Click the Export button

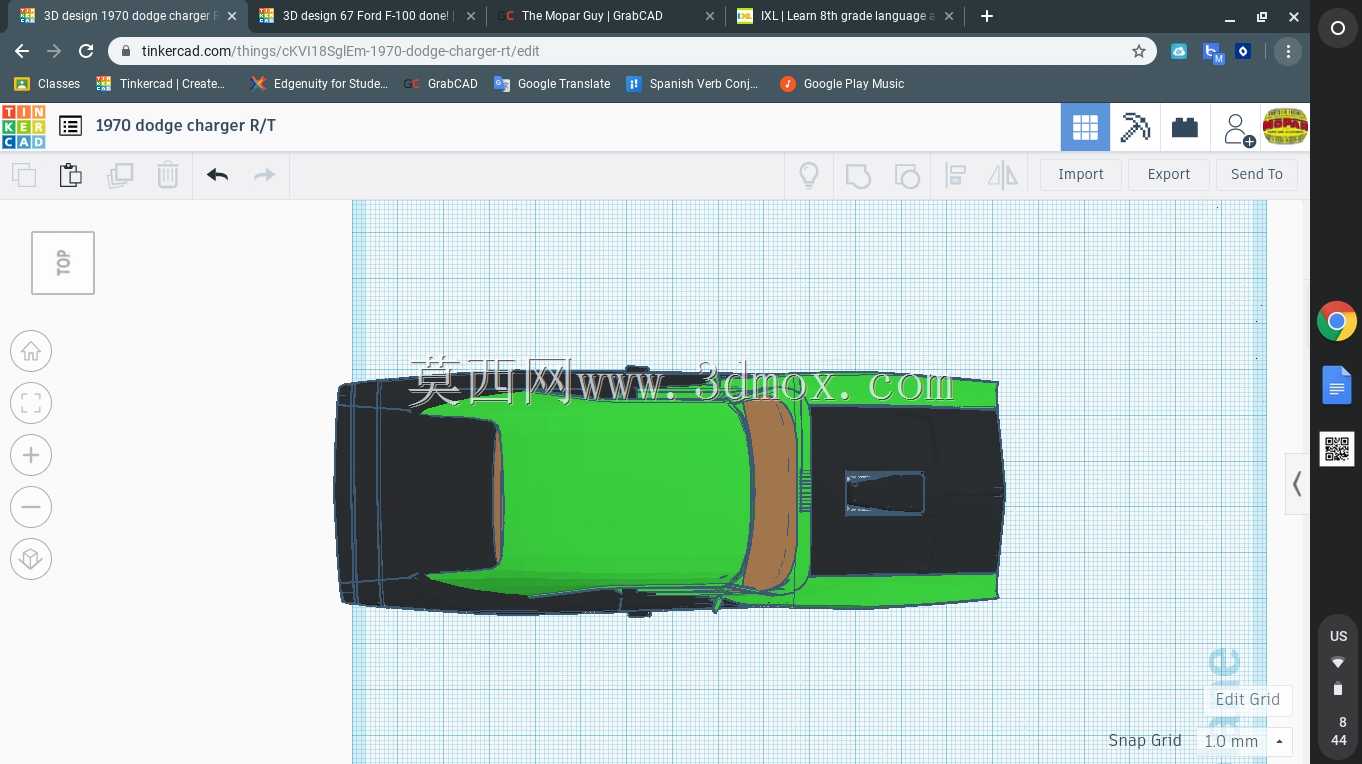click(x=1169, y=174)
